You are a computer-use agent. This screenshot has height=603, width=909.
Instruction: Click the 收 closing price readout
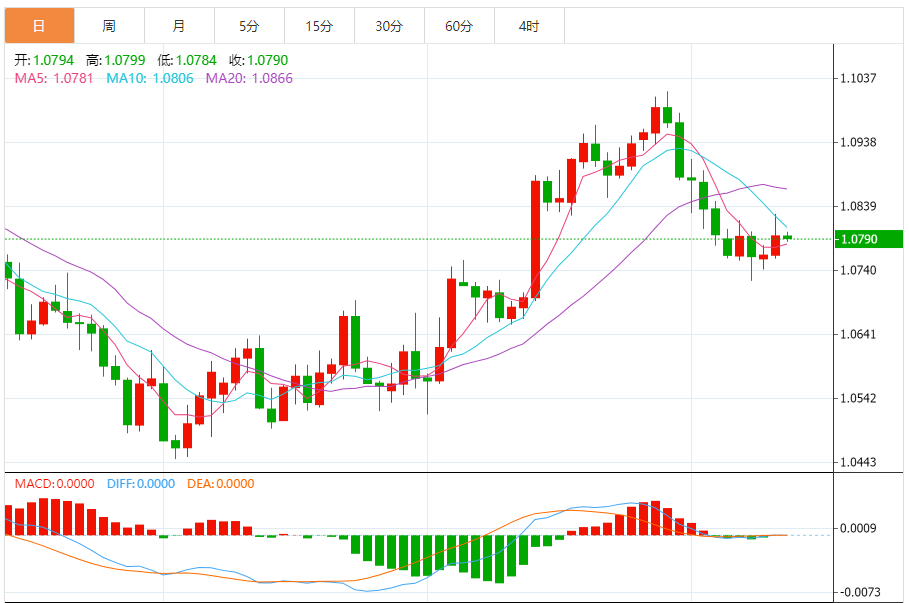click(259, 60)
